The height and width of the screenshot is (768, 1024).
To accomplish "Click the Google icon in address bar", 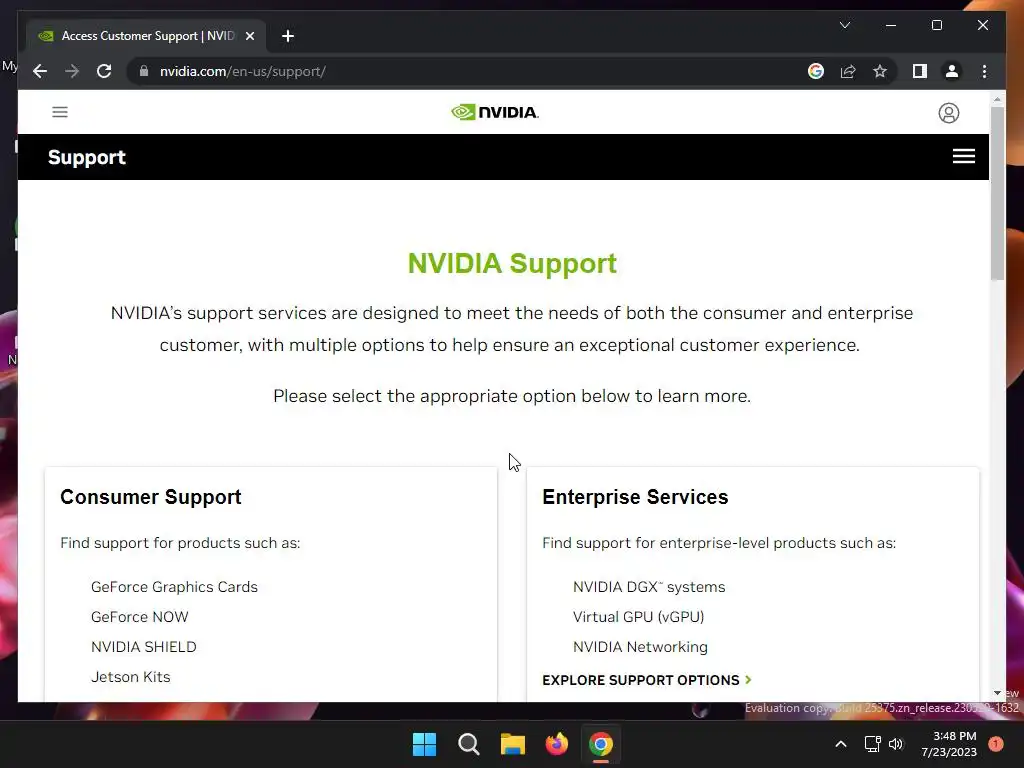I will click(x=816, y=71).
